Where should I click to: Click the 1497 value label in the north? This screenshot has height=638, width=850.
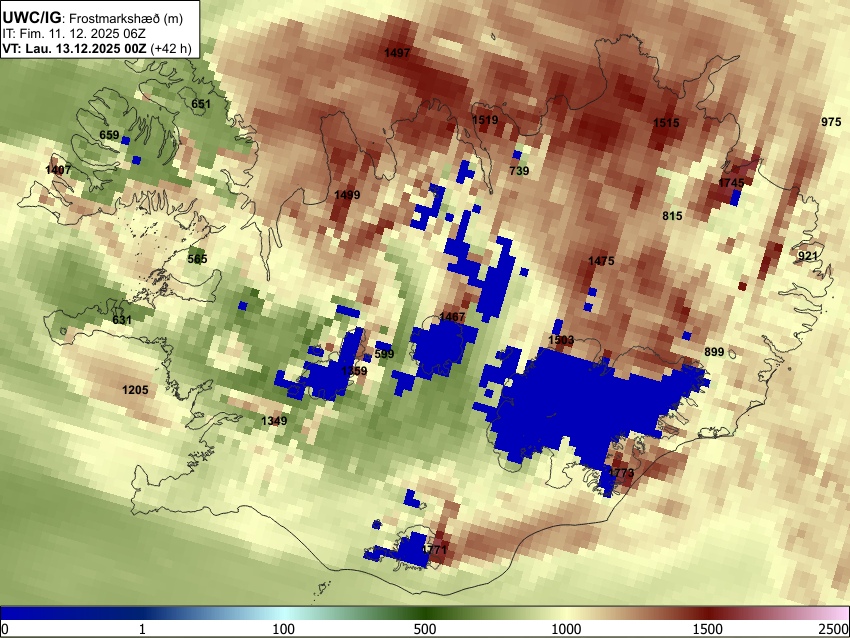397,53
